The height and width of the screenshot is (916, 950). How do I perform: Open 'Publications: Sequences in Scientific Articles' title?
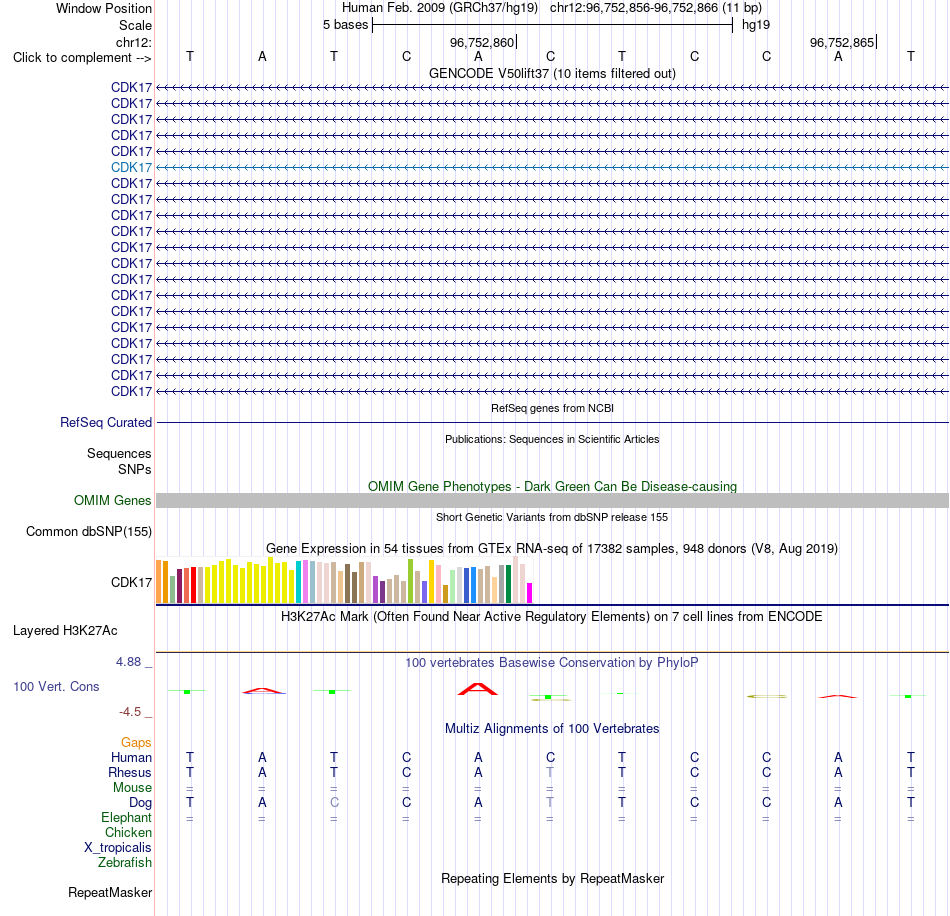(552, 439)
